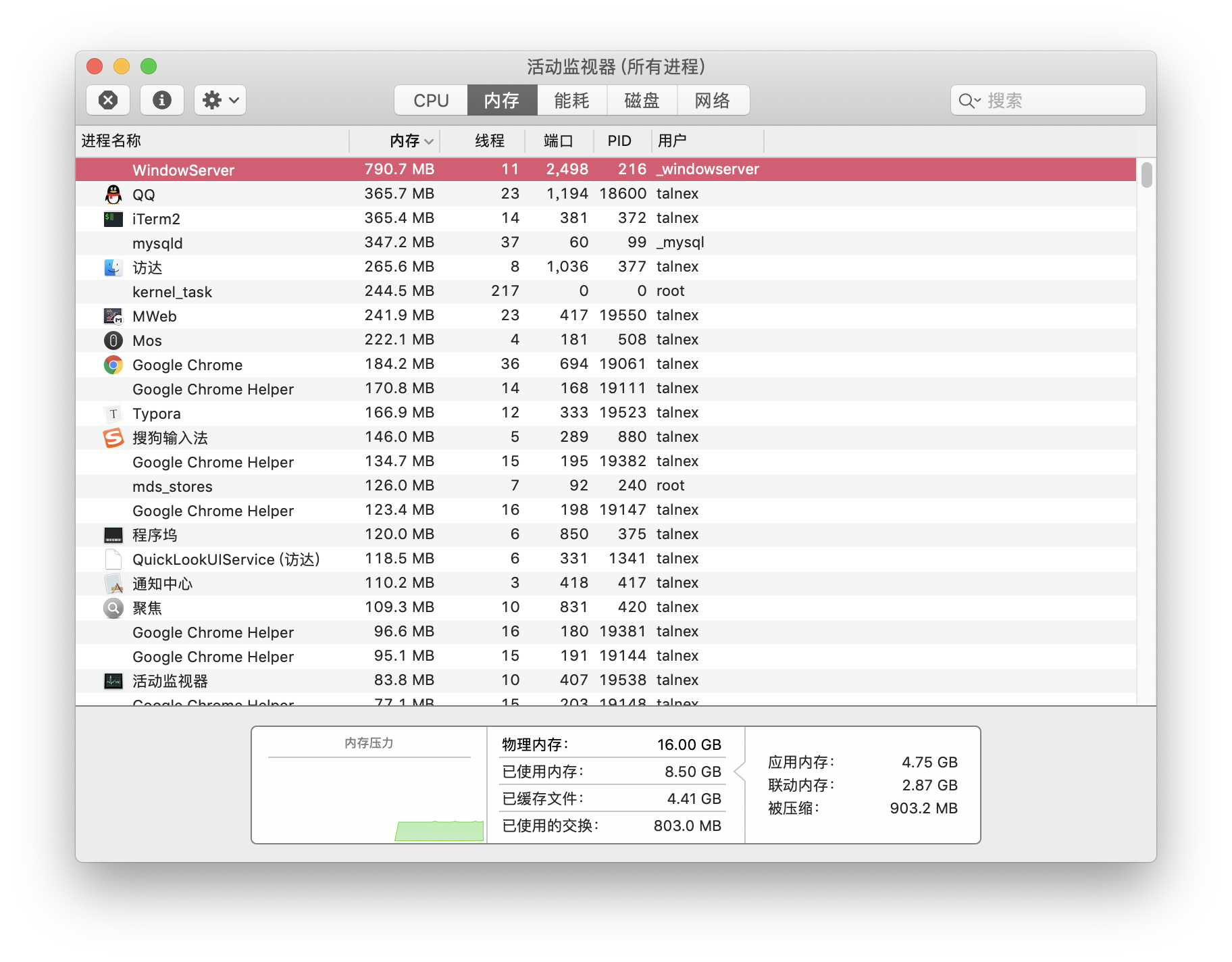Click the PID 18600 cell
1232x962 pixels.
click(623, 194)
